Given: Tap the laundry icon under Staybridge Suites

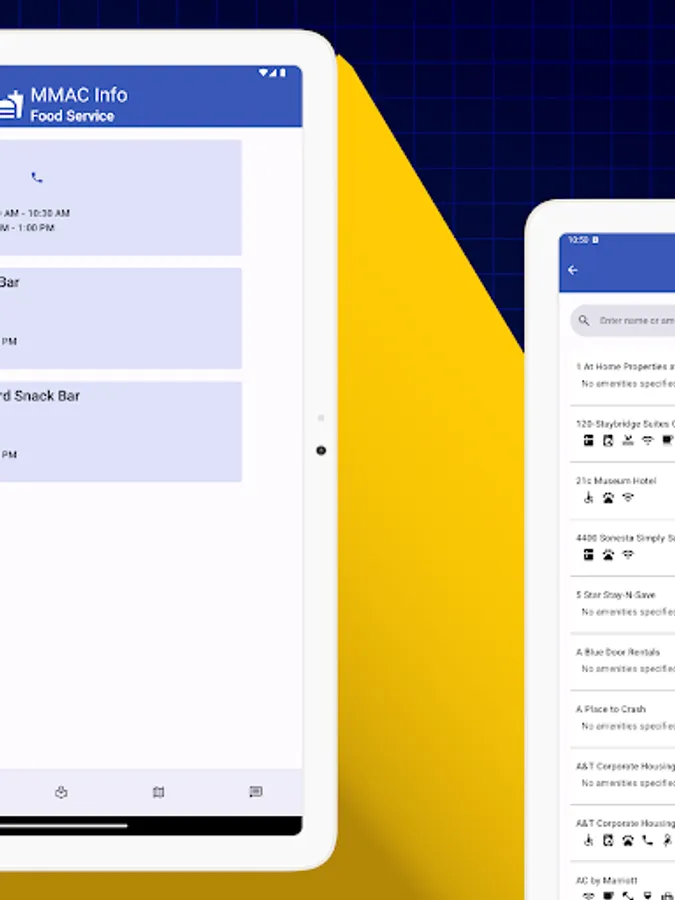Looking at the screenshot, I should pyautogui.click(x=608, y=440).
